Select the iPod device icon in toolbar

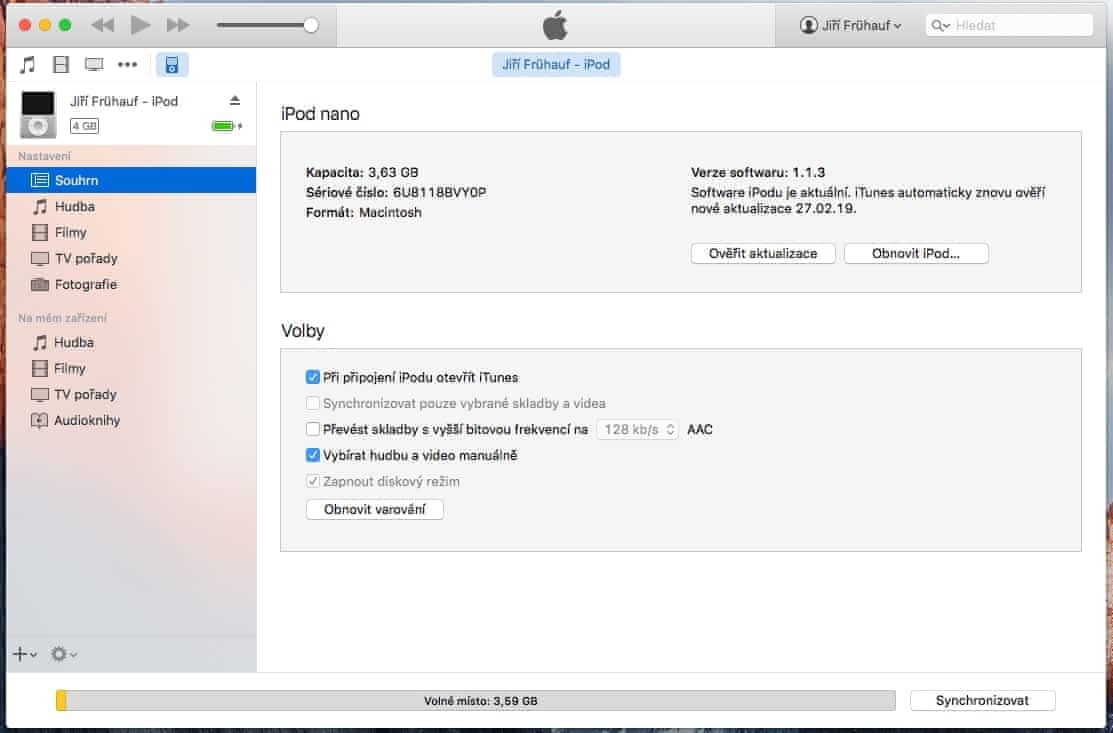coord(172,65)
